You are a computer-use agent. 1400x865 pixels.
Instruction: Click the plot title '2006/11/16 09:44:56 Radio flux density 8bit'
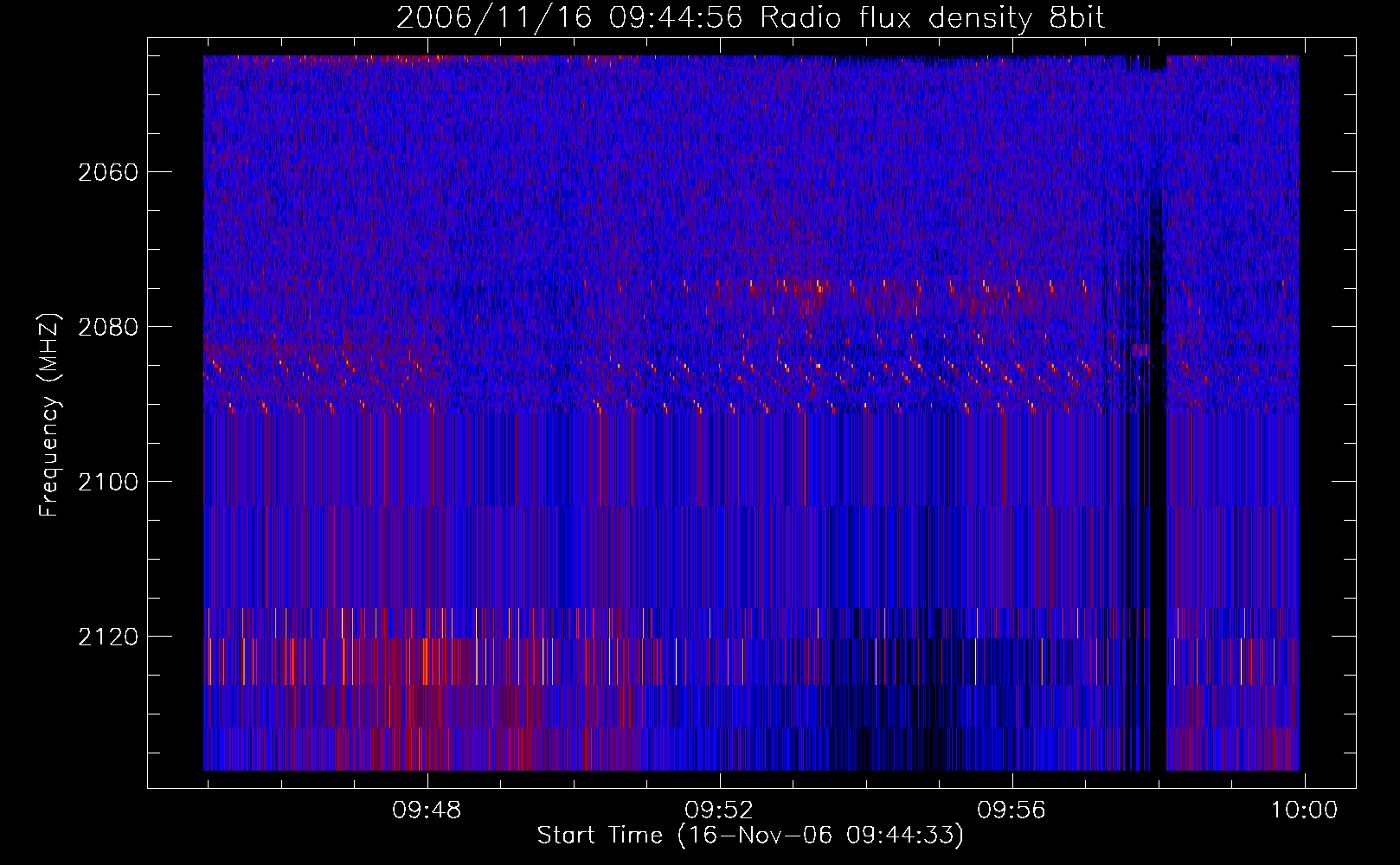click(x=750, y=18)
